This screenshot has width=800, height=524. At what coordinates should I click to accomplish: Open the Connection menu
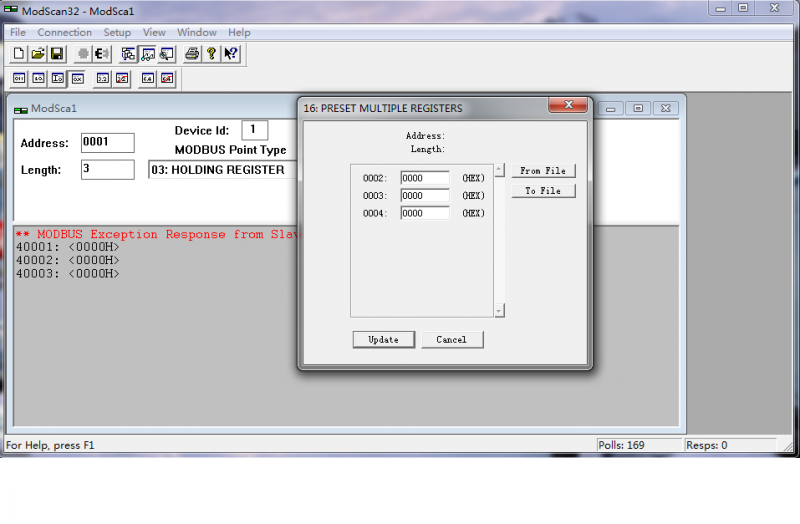[64, 33]
